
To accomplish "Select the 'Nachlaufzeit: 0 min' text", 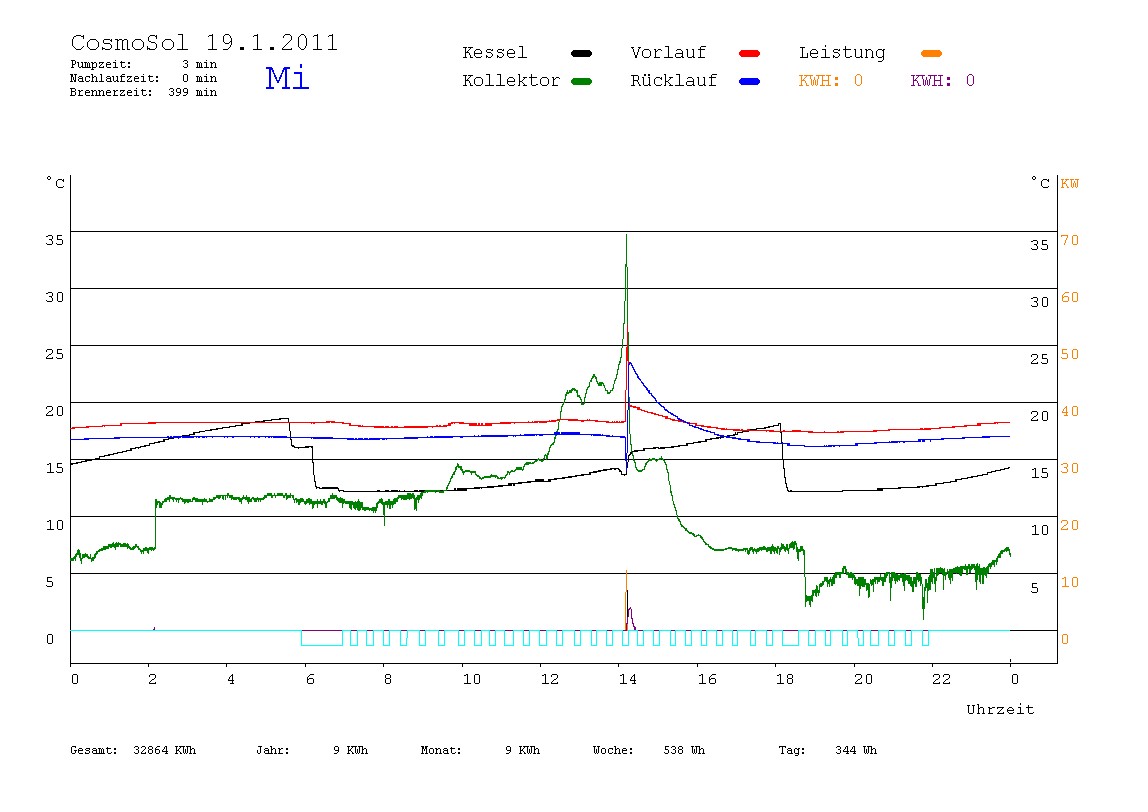I will 144,78.
